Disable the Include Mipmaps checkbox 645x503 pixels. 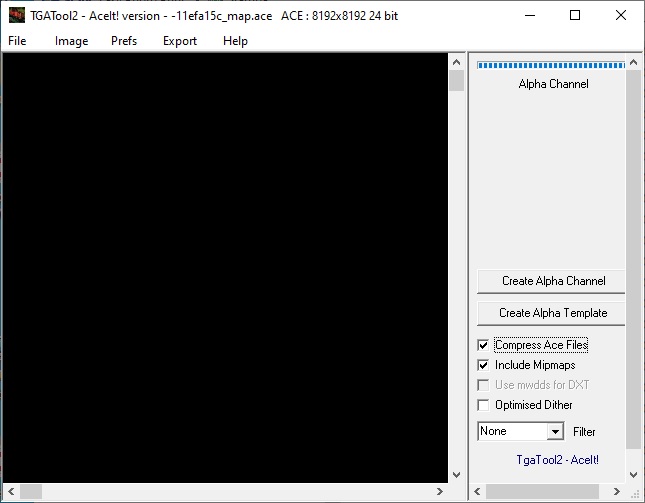(484, 365)
